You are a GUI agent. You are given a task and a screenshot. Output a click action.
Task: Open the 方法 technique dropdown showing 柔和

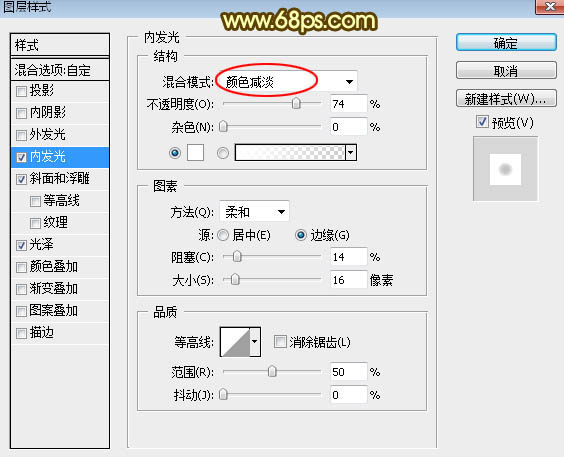[x=254, y=212]
